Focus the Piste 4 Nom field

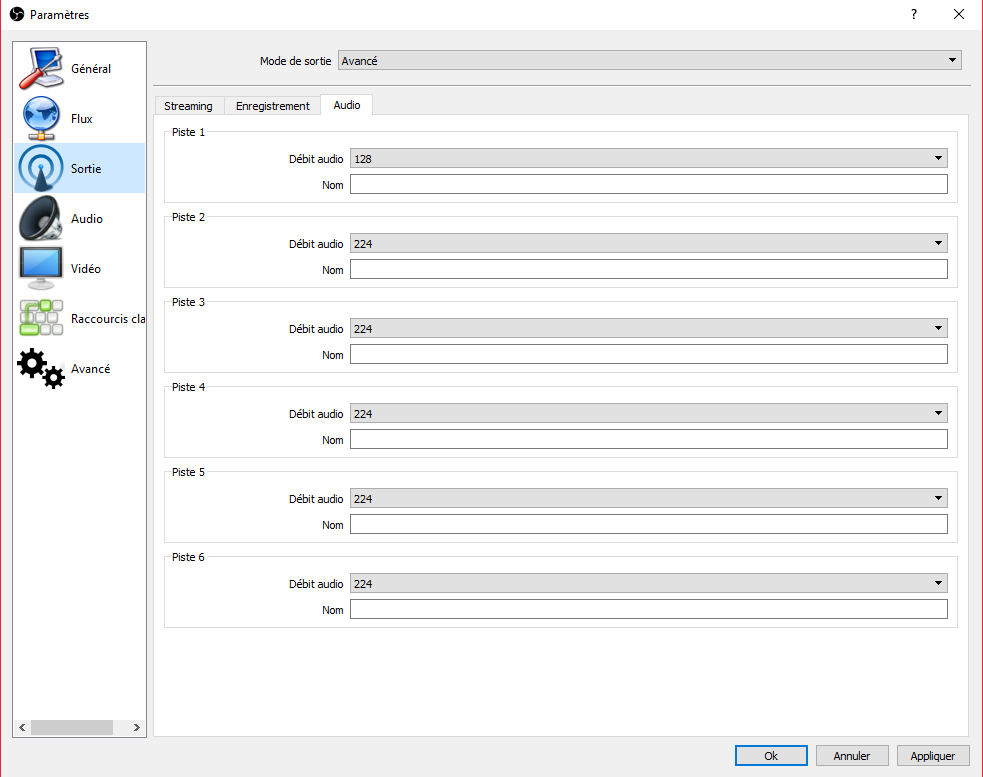point(648,440)
